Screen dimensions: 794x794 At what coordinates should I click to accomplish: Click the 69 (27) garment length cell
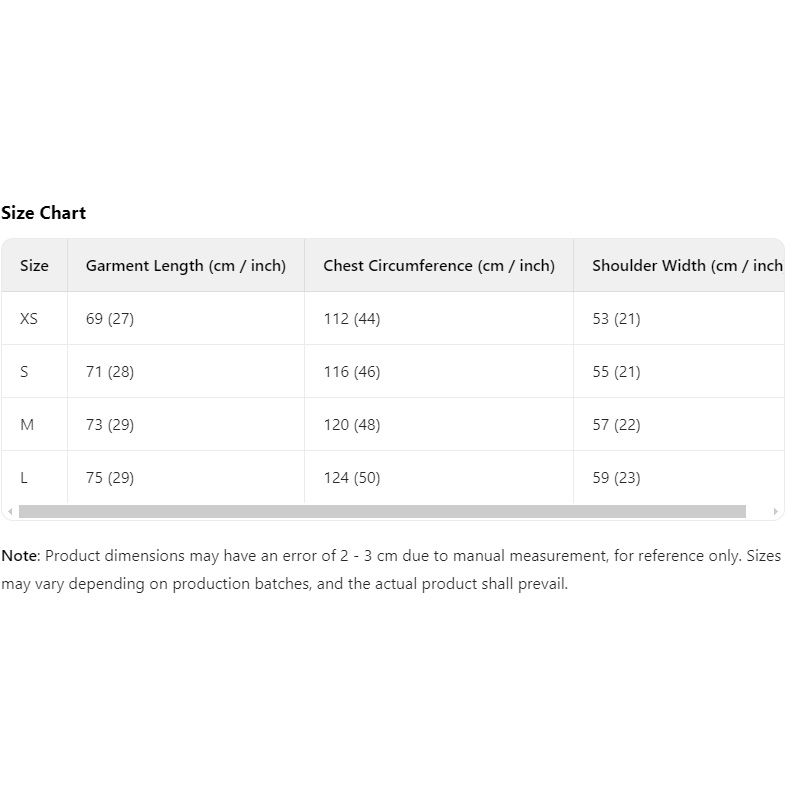click(110, 319)
